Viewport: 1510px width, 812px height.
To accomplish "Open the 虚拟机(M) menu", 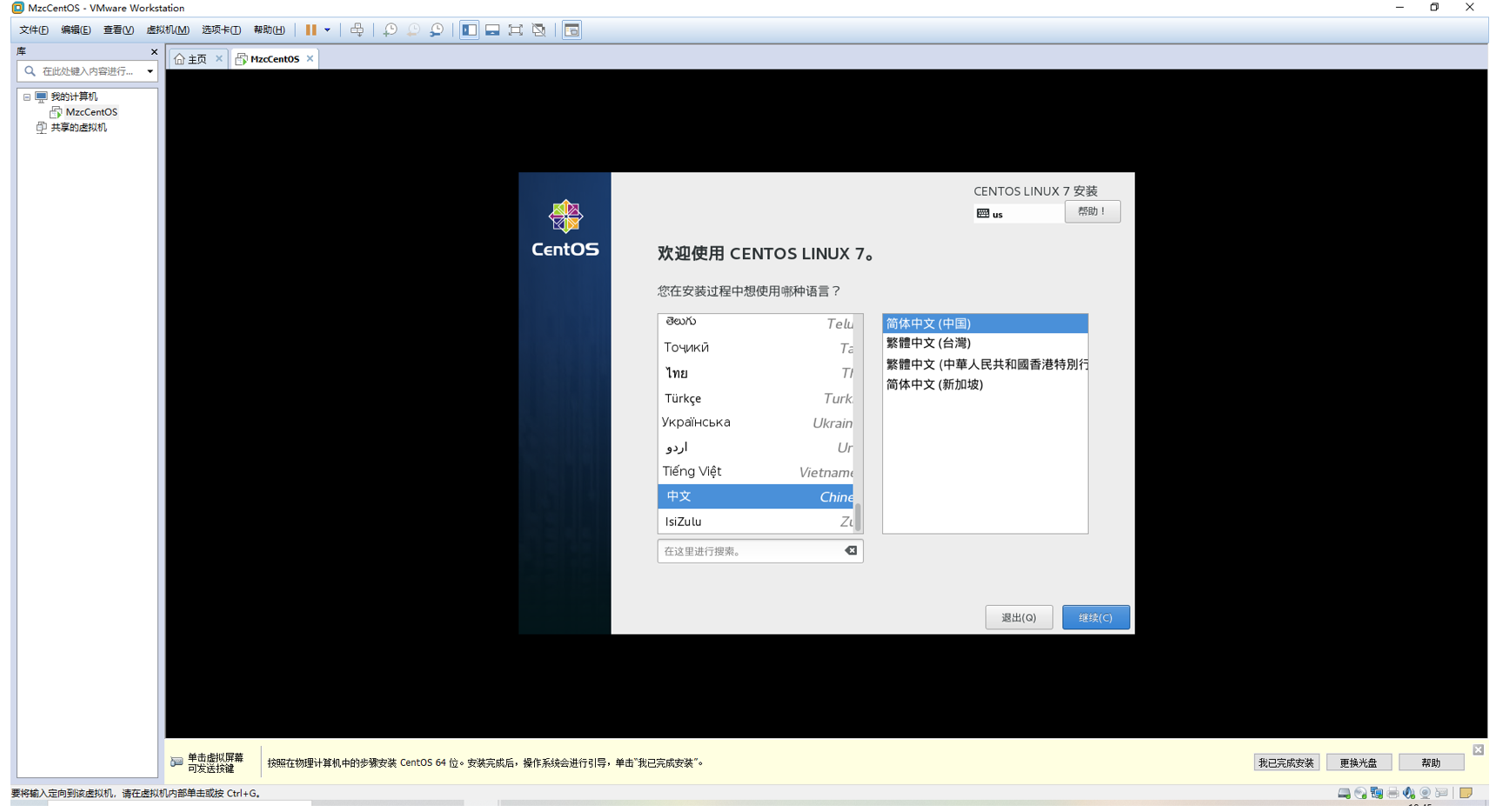I will (x=168, y=30).
